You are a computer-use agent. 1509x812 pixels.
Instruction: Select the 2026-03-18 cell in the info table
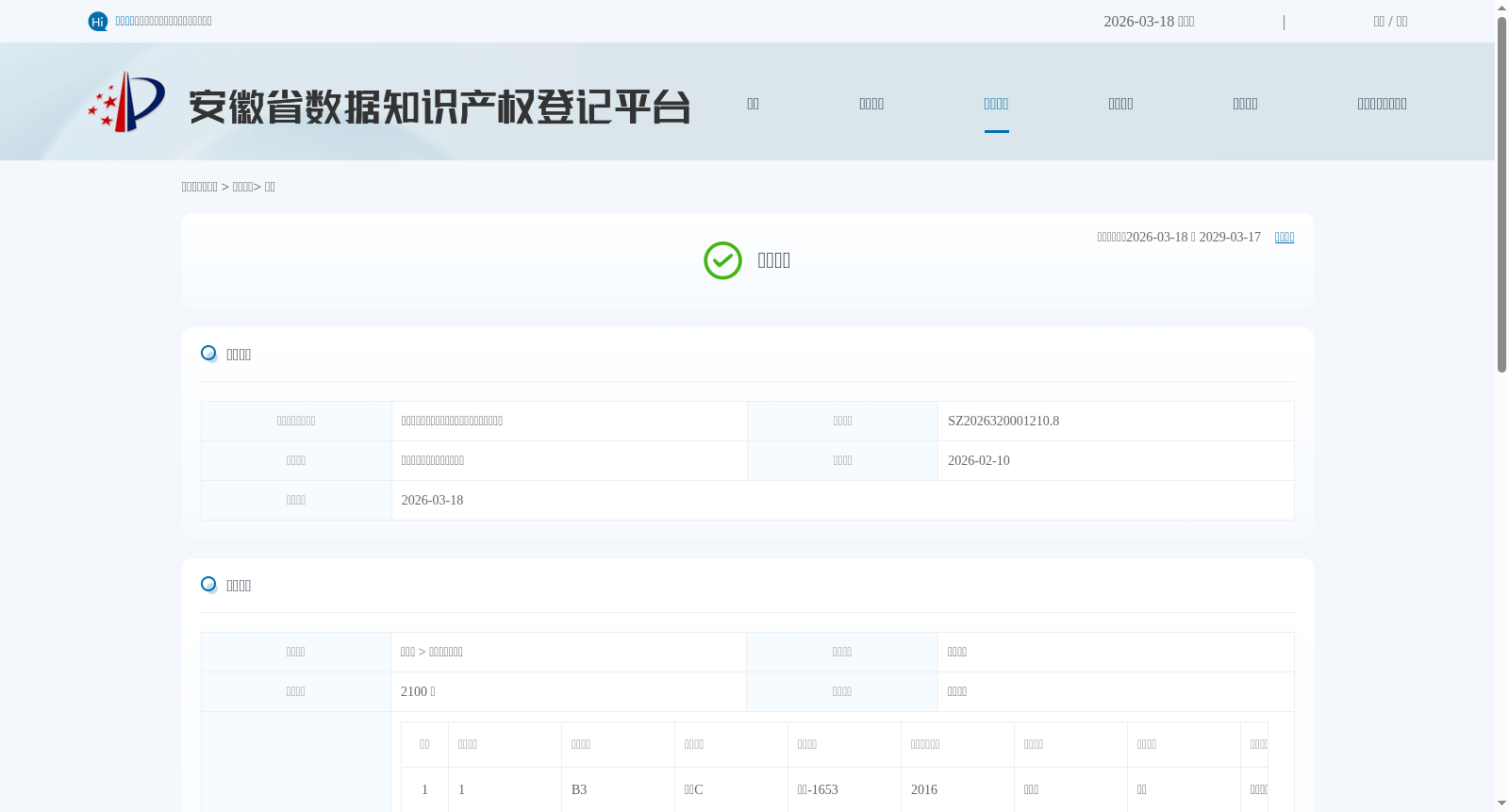tap(842, 501)
